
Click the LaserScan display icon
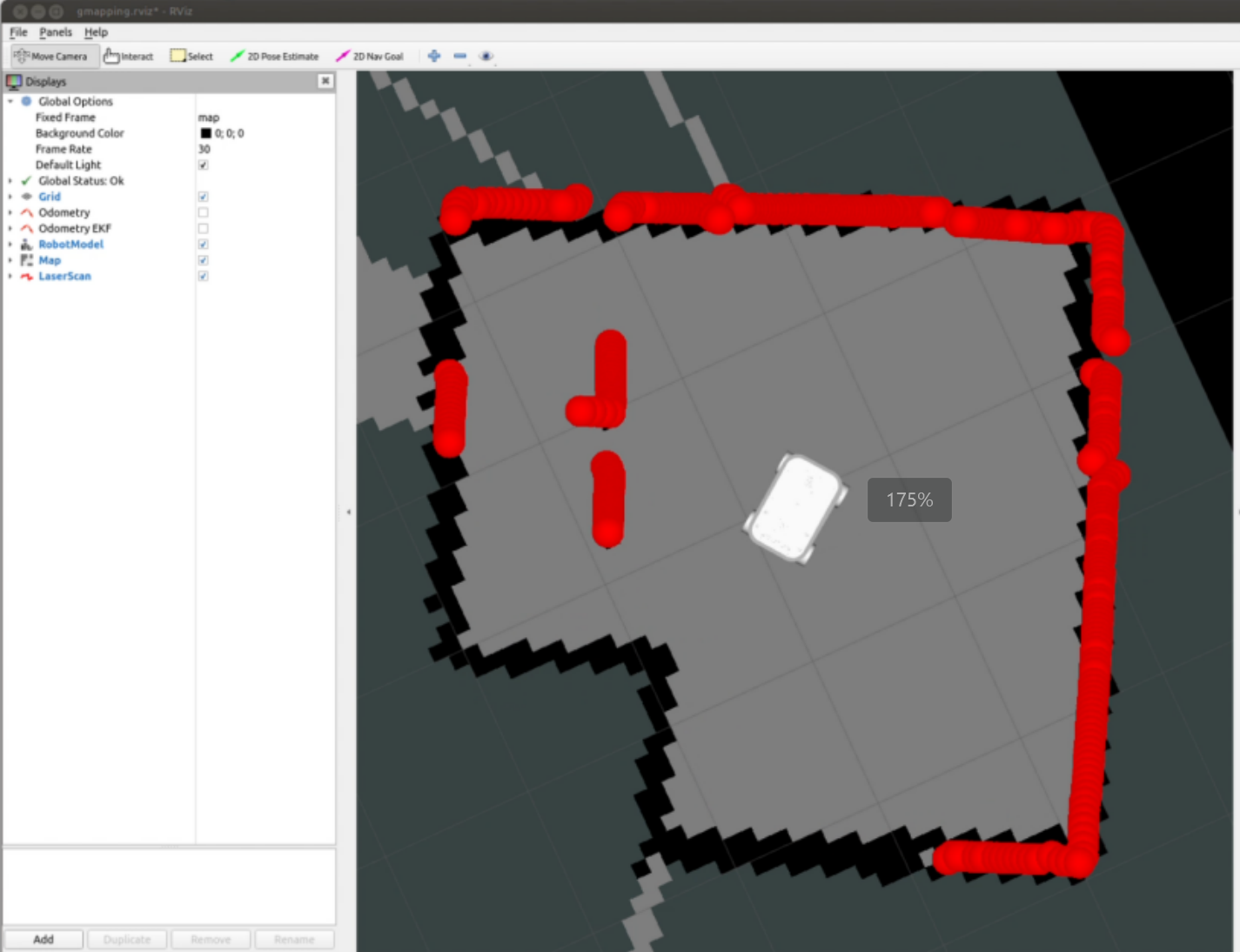26,276
